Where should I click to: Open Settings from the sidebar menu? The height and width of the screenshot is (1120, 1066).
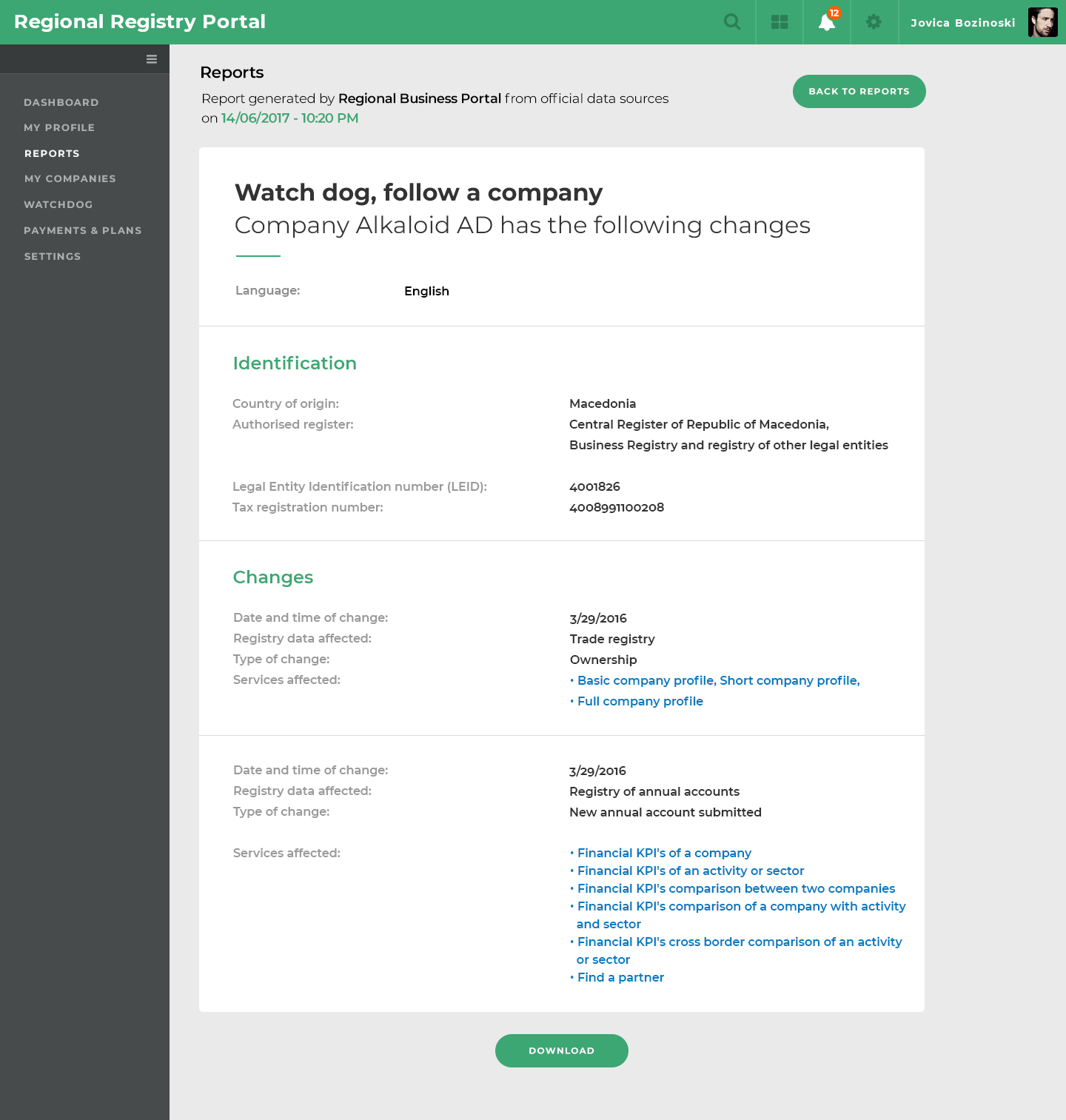[53, 256]
